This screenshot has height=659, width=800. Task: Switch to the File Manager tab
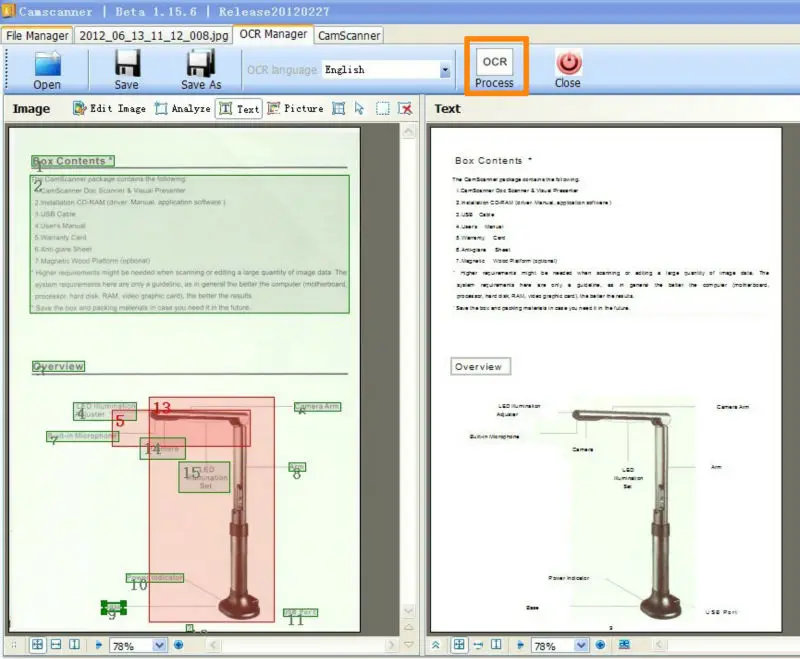(37, 35)
